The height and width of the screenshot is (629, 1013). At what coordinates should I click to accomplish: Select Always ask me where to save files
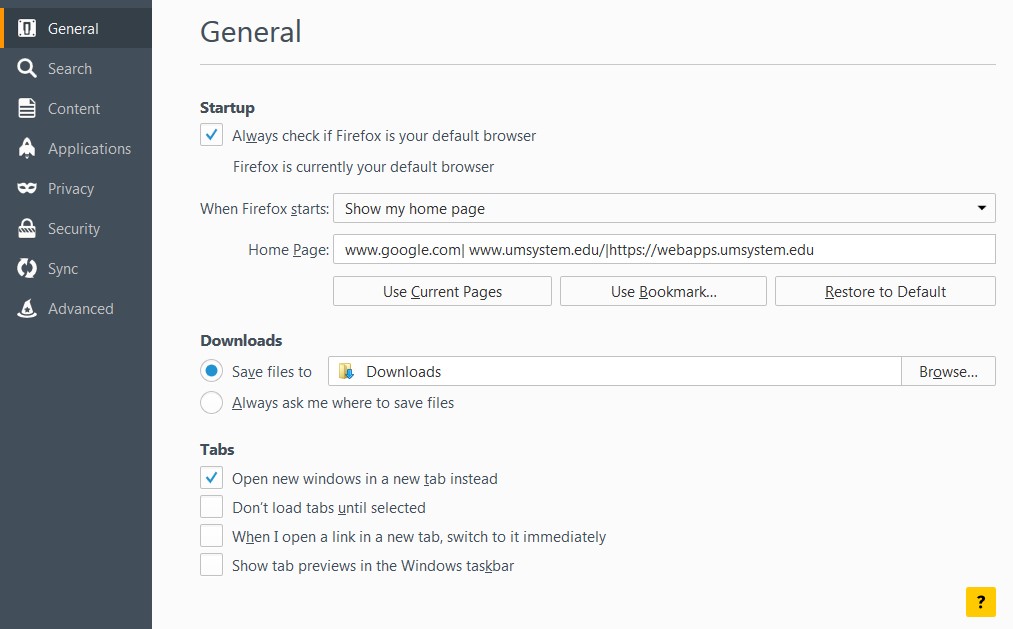coord(211,402)
